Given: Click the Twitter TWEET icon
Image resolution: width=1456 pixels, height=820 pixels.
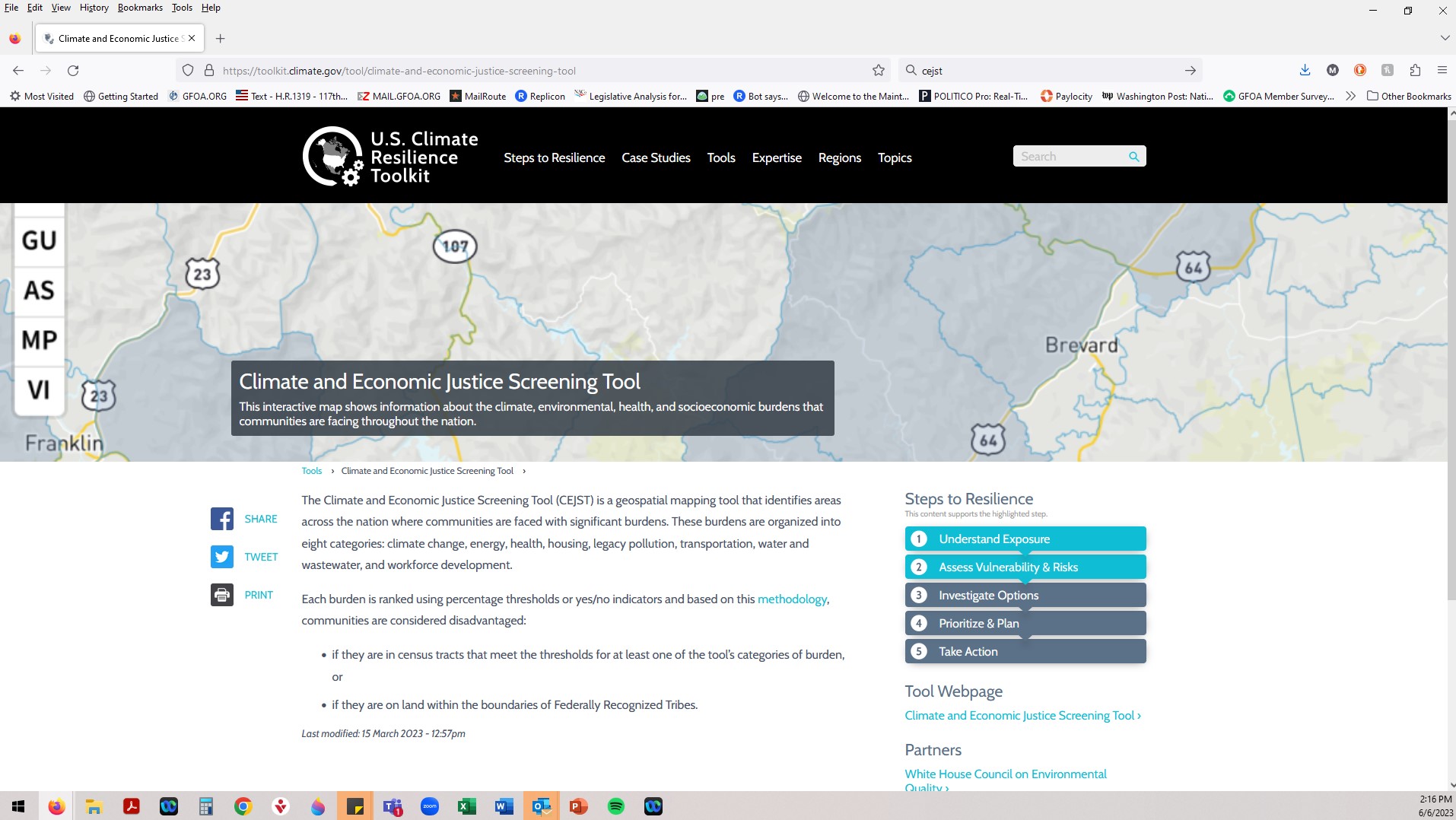Looking at the screenshot, I should tap(221, 556).
